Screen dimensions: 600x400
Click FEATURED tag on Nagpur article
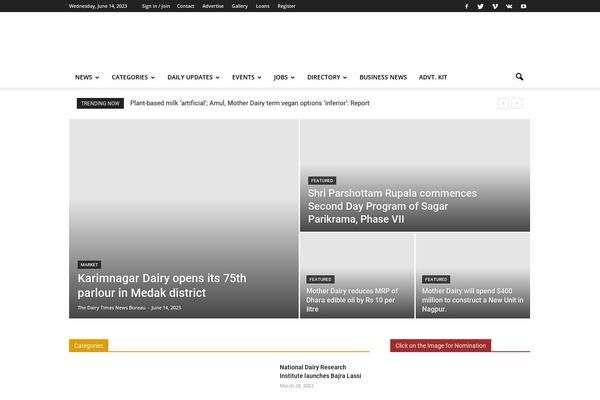tap(436, 279)
